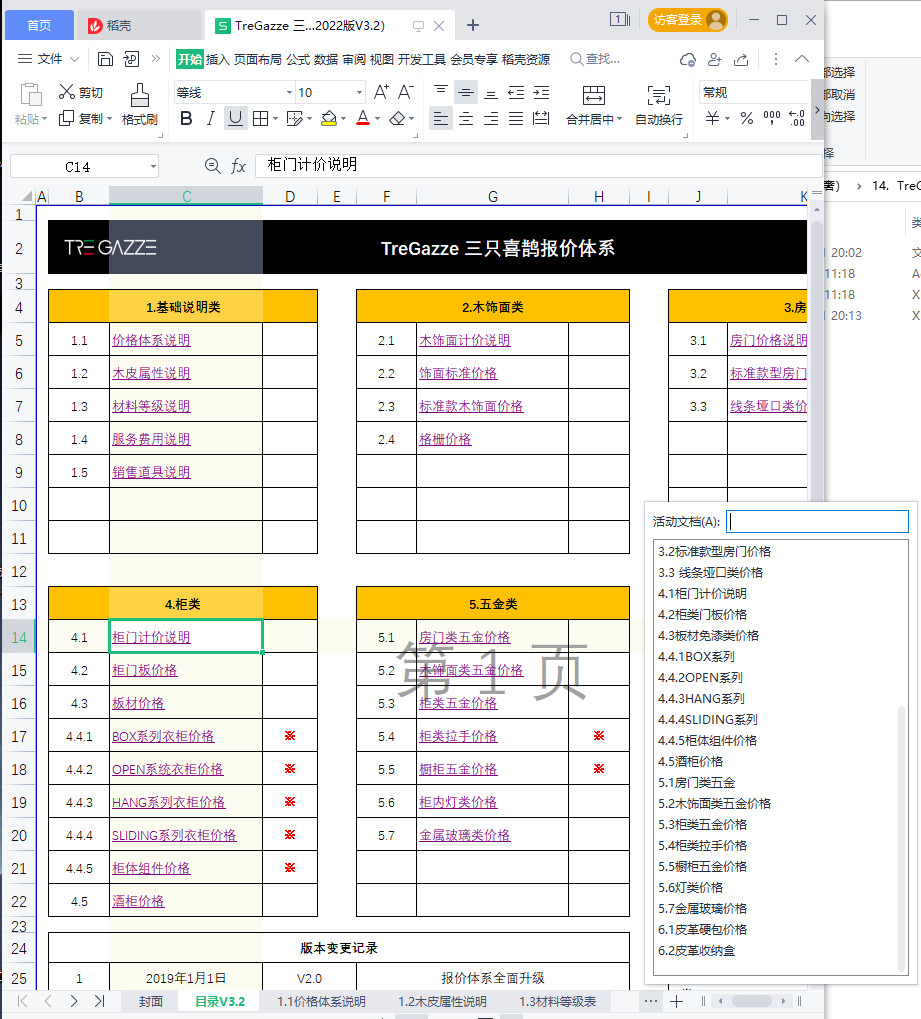Open the Name Box dropdown for C14

coord(153,166)
